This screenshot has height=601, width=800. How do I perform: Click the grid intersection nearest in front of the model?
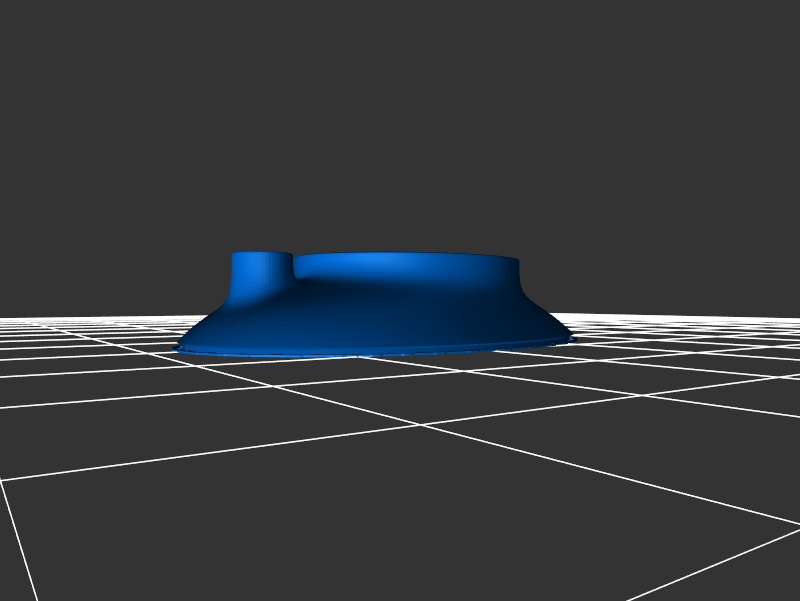point(420,425)
